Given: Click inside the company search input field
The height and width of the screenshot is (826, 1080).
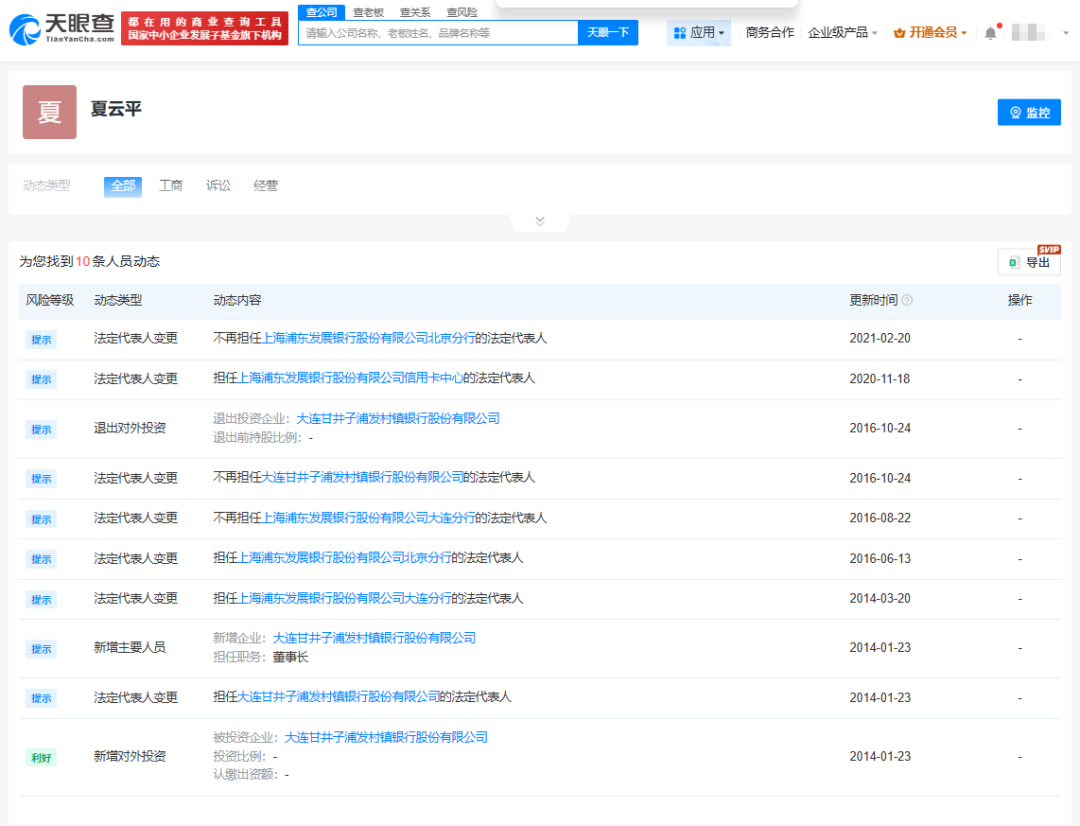Looking at the screenshot, I should [x=435, y=32].
